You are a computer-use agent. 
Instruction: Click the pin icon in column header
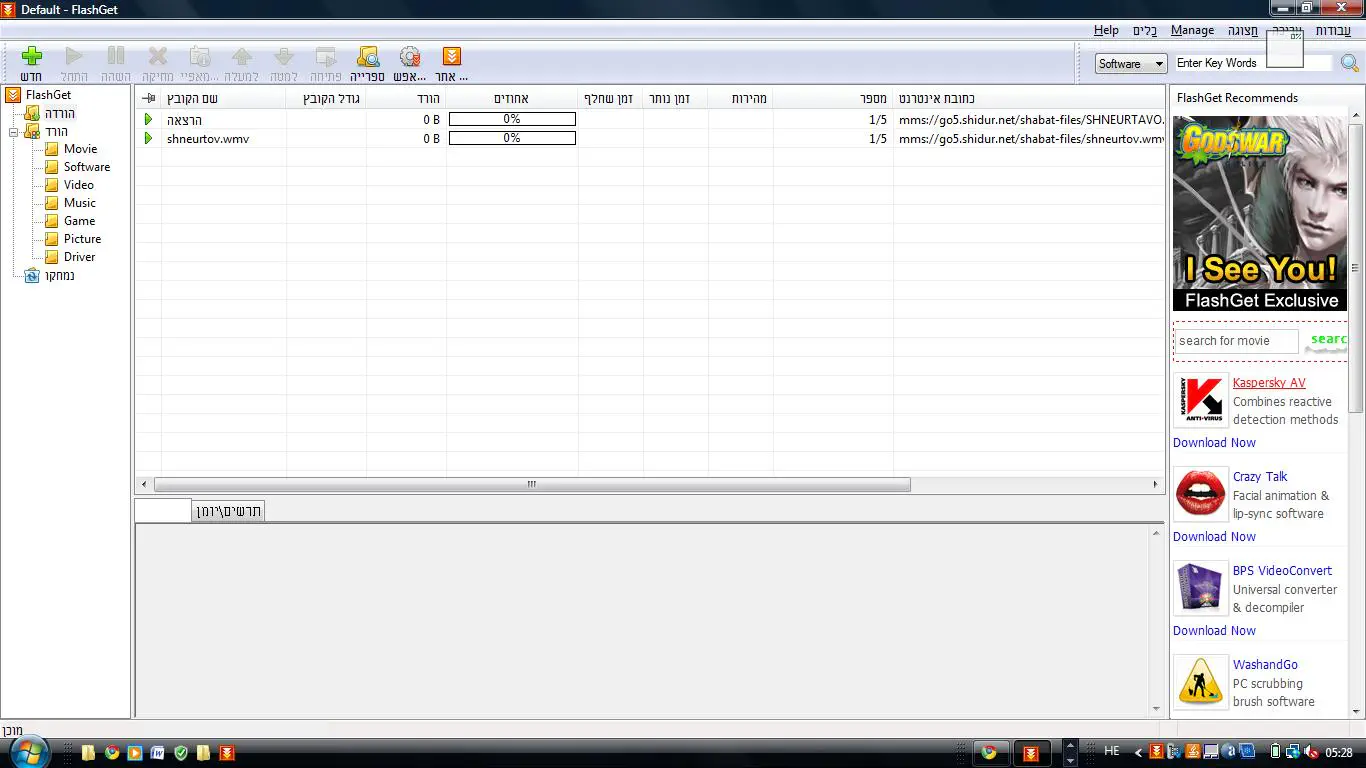[x=149, y=98]
